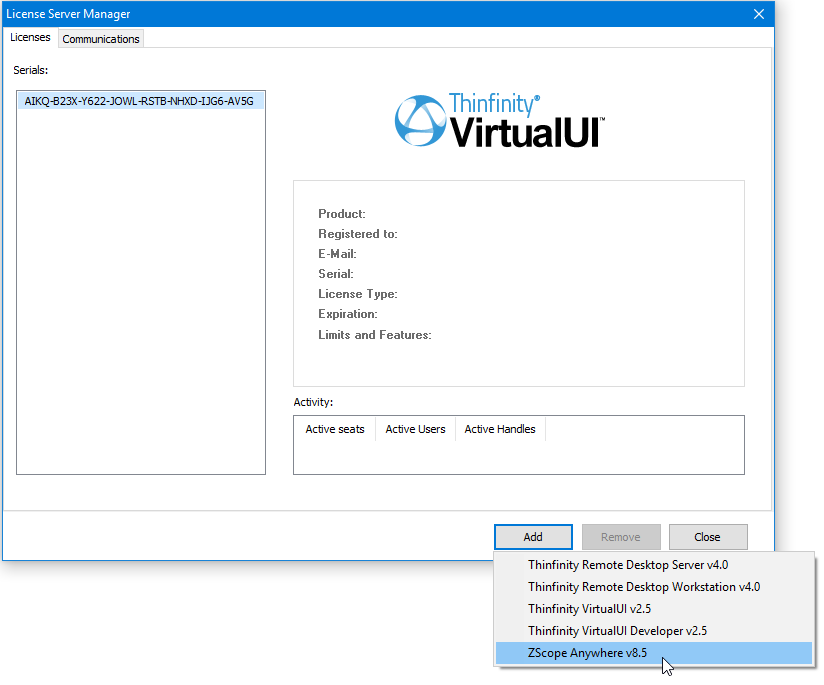Image resolution: width=824 pixels, height=685 pixels.
Task: Select the Licenses tab
Action: (30, 38)
